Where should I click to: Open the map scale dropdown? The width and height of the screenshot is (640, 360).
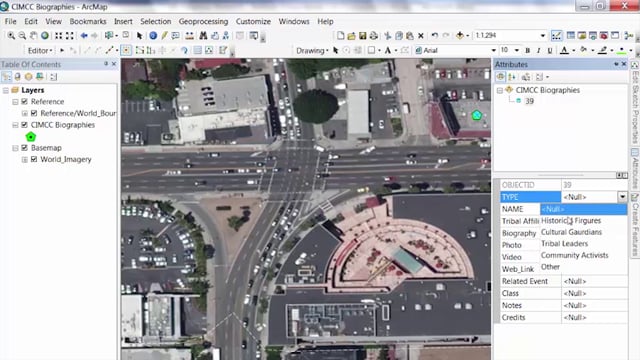[x=542, y=36]
